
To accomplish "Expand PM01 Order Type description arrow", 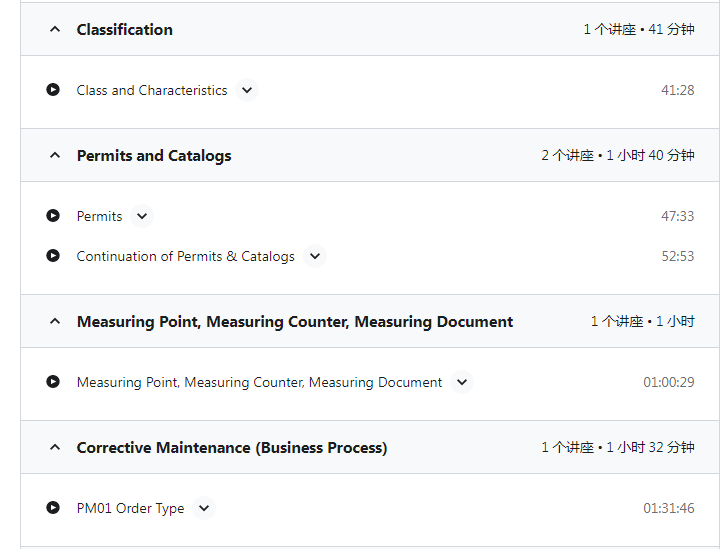I will tap(204, 508).
